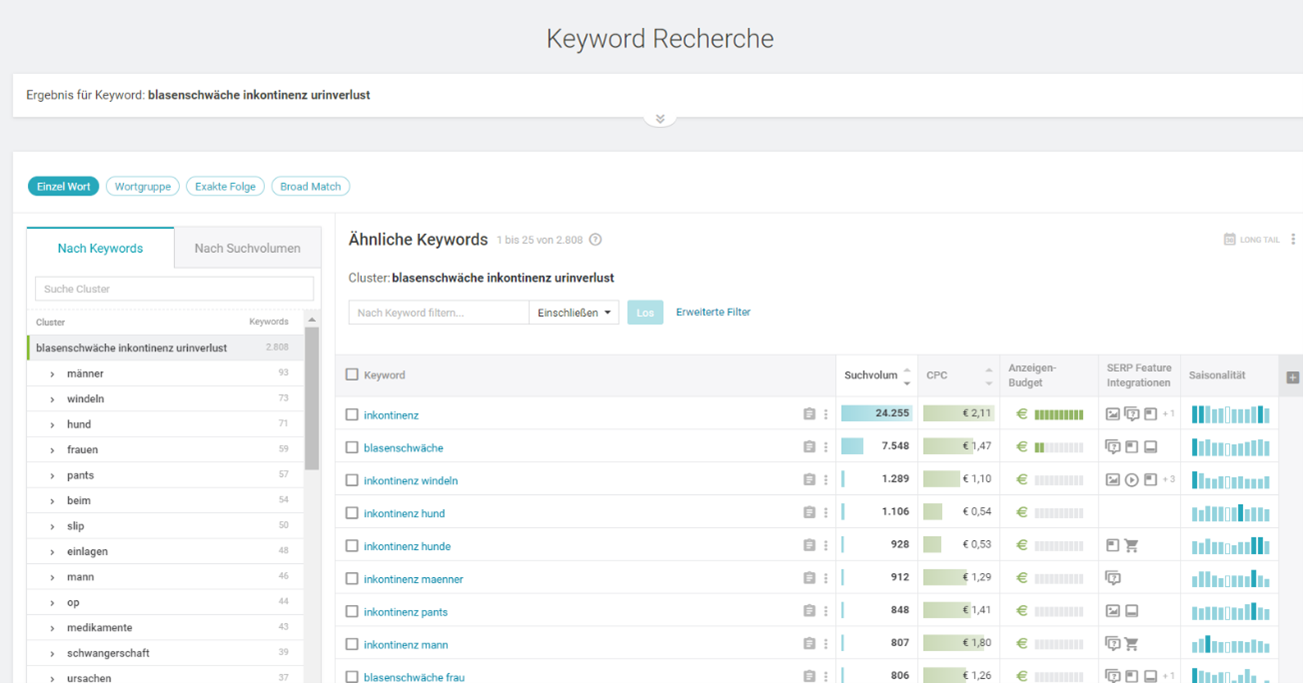The image size is (1303, 683).
Task: Switch to the Nach Keywords tab
Action: (100, 248)
